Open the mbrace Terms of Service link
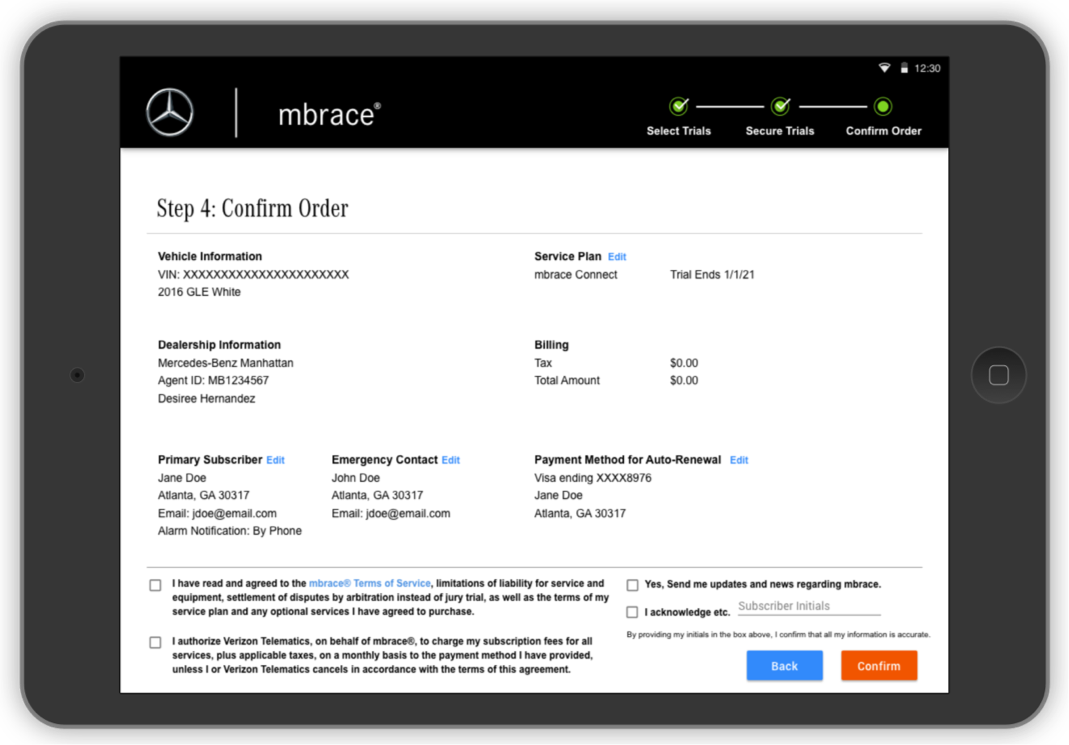The image size is (1069, 745). (x=369, y=583)
